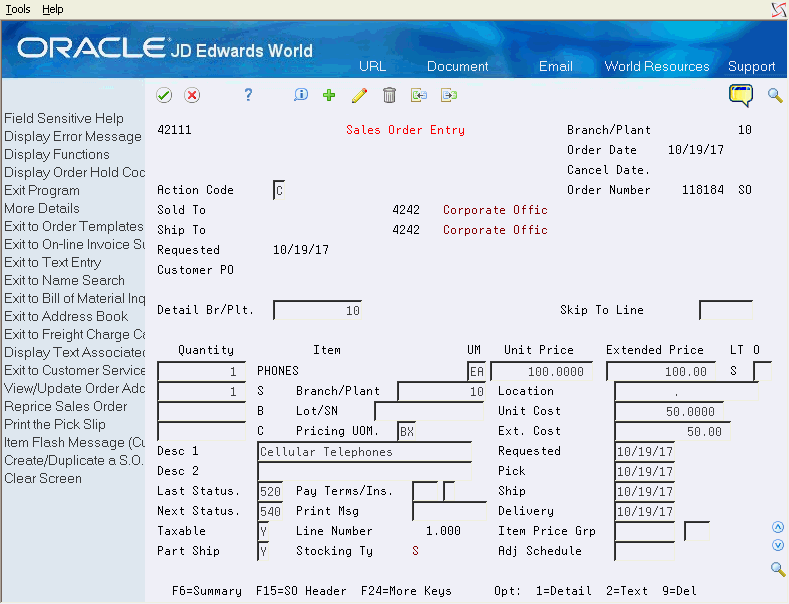
Task: Open the Tools menu
Action: pos(18,9)
